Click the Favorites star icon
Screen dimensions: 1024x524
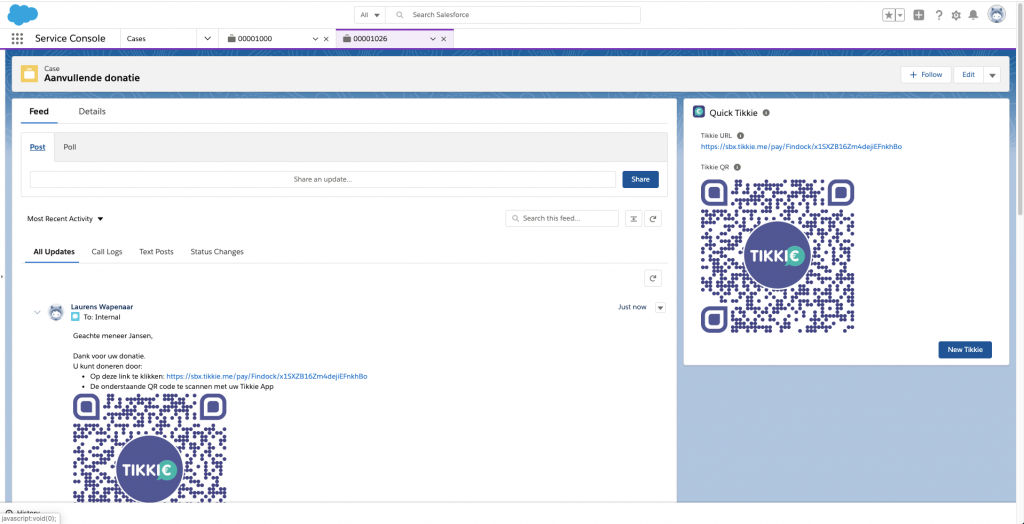coord(888,15)
